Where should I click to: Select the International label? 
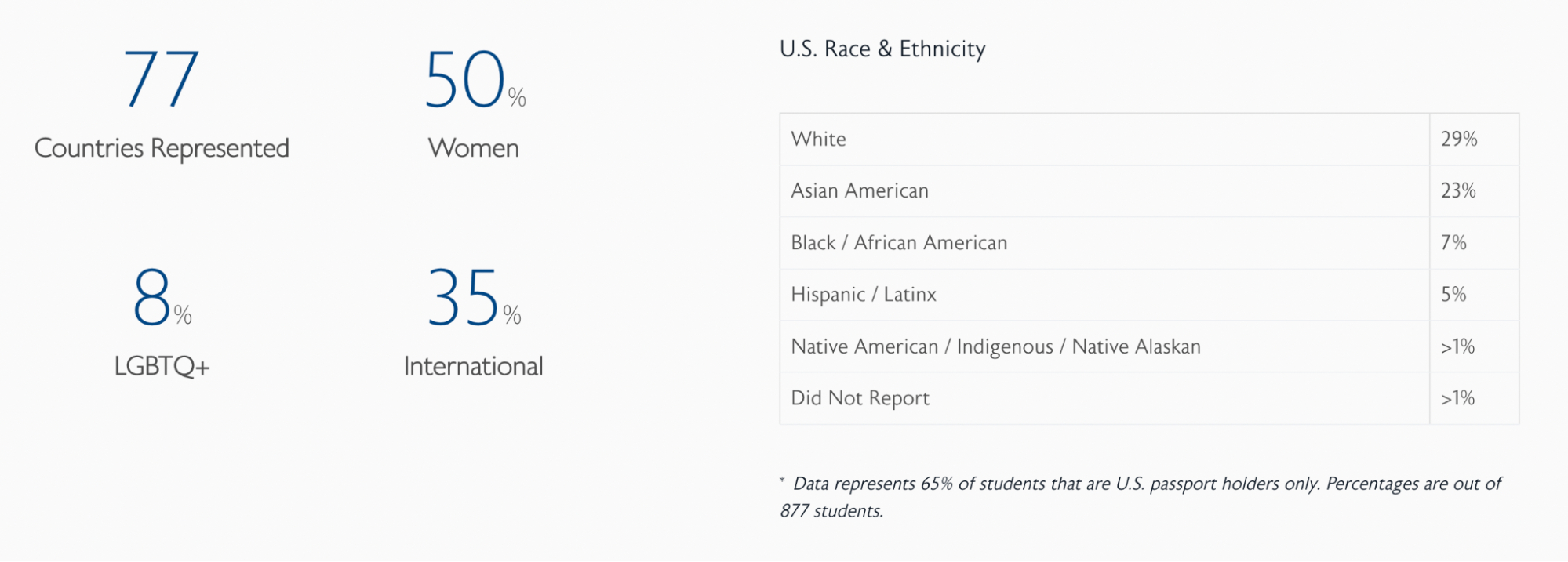pyautogui.click(x=474, y=366)
